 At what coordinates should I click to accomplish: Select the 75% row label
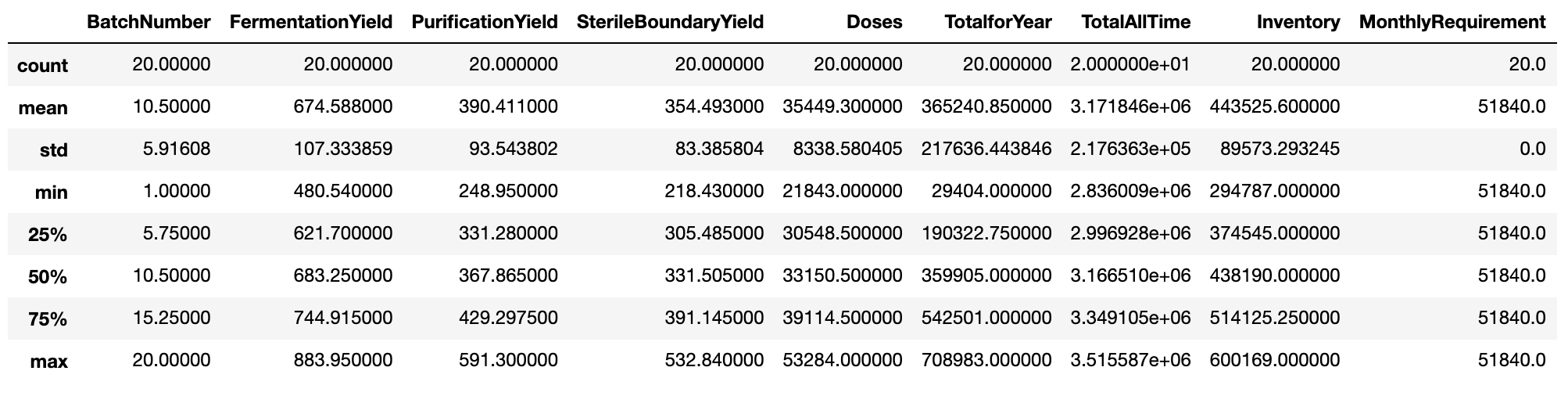[48, 319]
